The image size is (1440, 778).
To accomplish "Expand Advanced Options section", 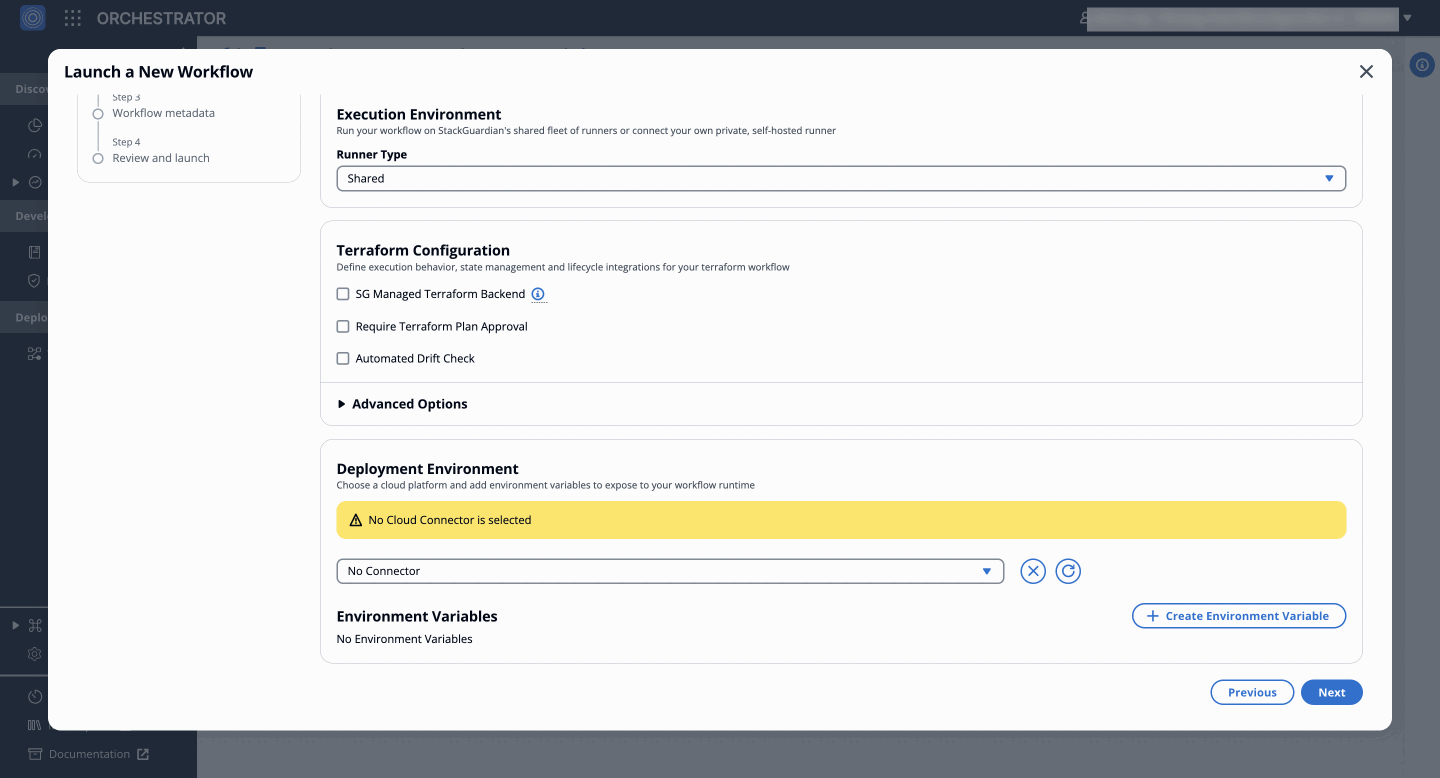I will pos(402,404).
